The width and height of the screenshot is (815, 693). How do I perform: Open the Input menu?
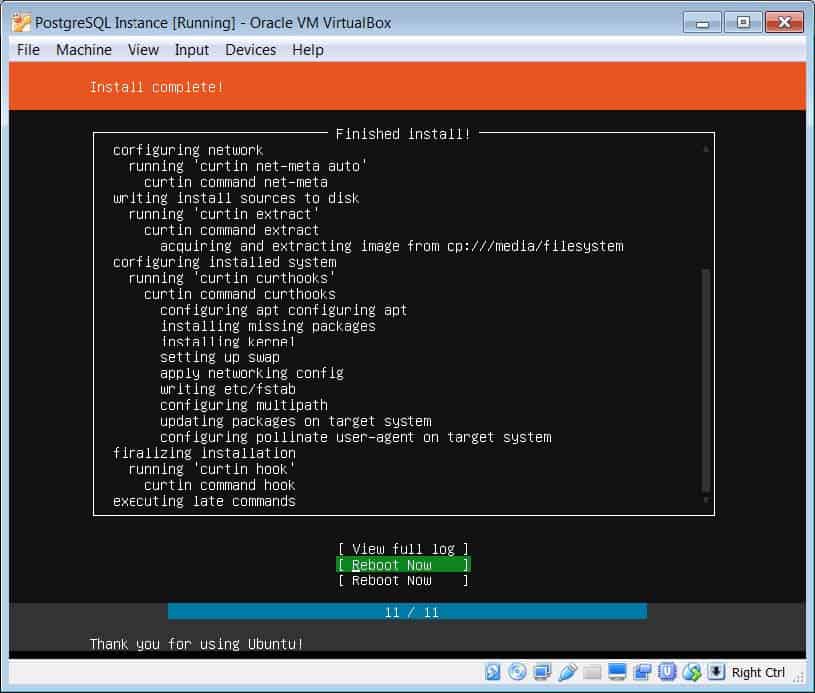191,50
